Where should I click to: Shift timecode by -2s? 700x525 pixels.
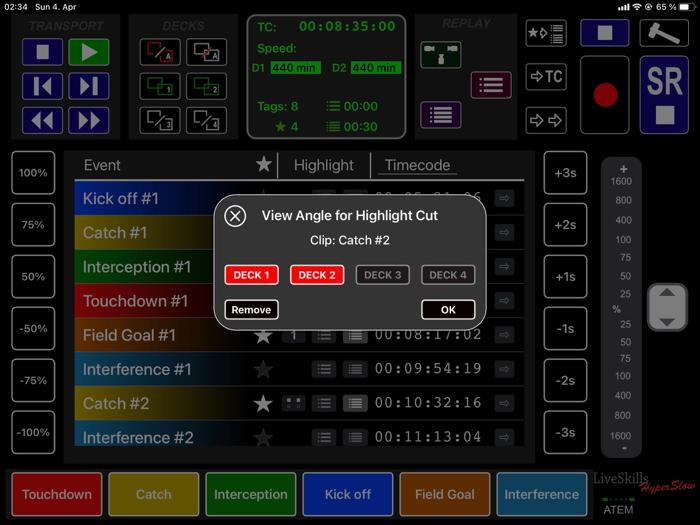tap(565, 380)
